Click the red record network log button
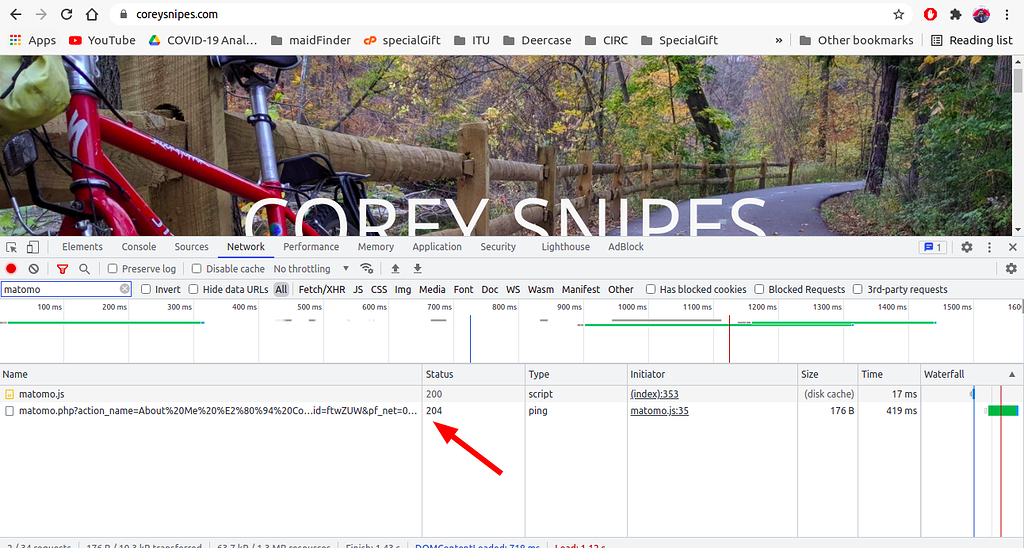This screenshot has width=1024, height=548. coord(11,269)
